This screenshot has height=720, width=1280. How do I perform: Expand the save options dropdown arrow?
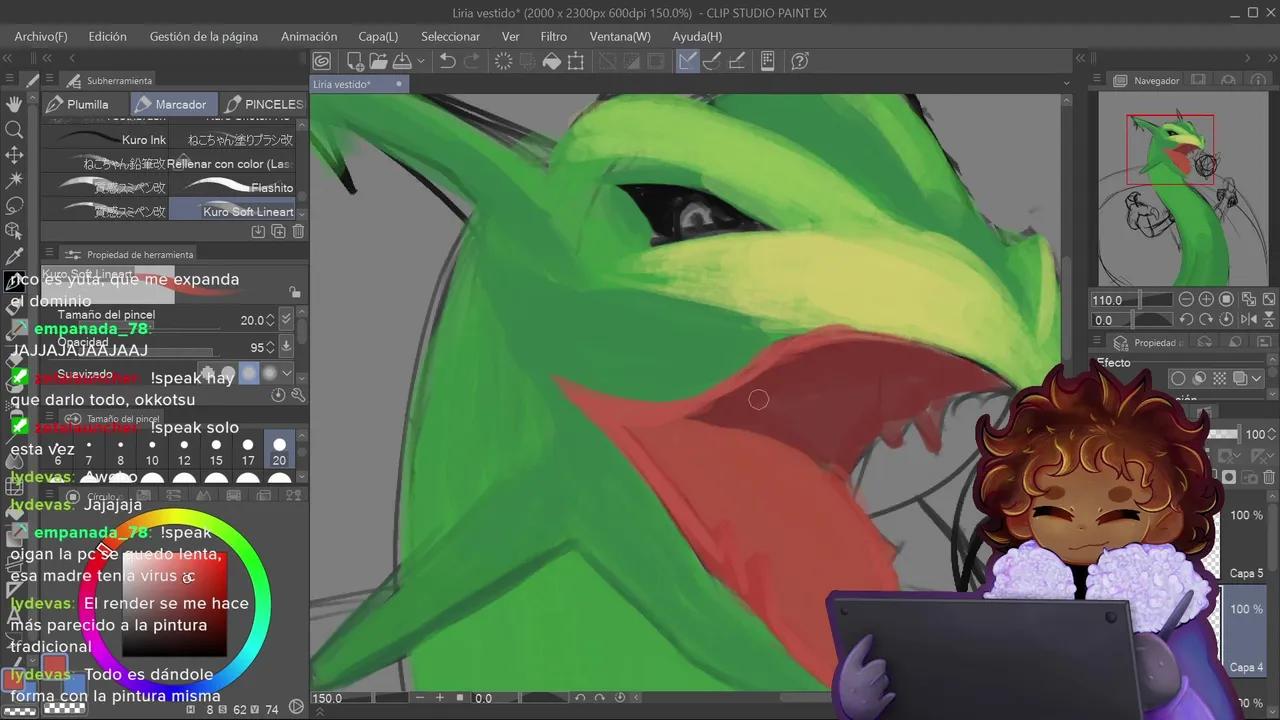(421, 61)
